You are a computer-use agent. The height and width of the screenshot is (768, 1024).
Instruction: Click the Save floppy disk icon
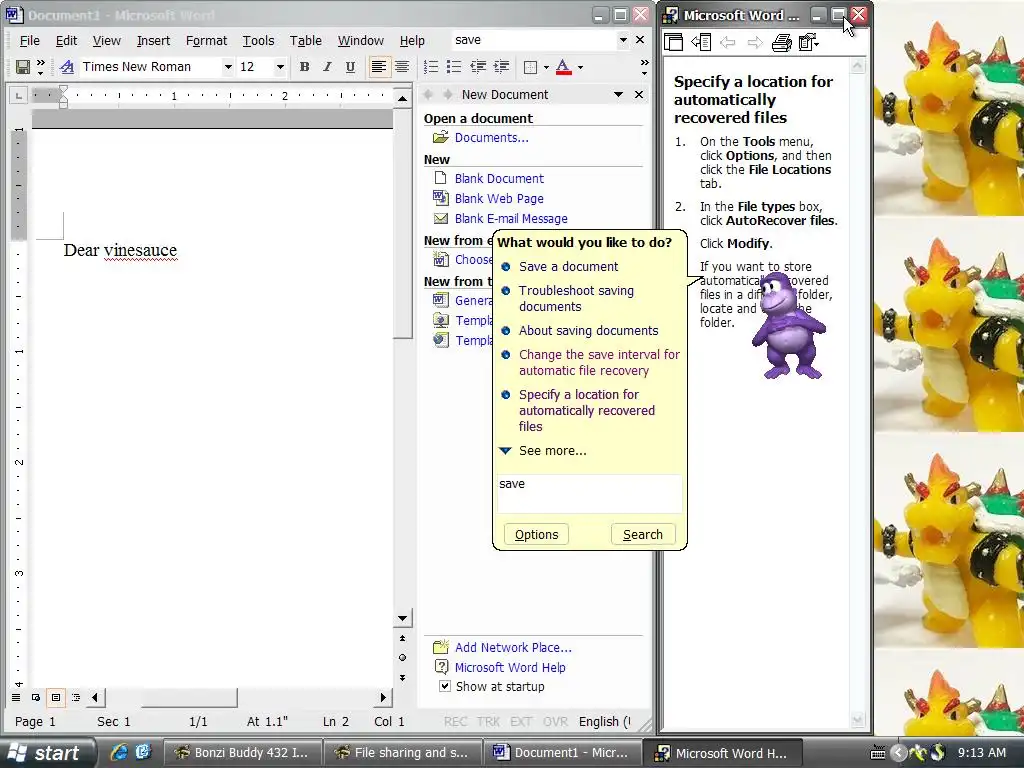tap(22, 67)
